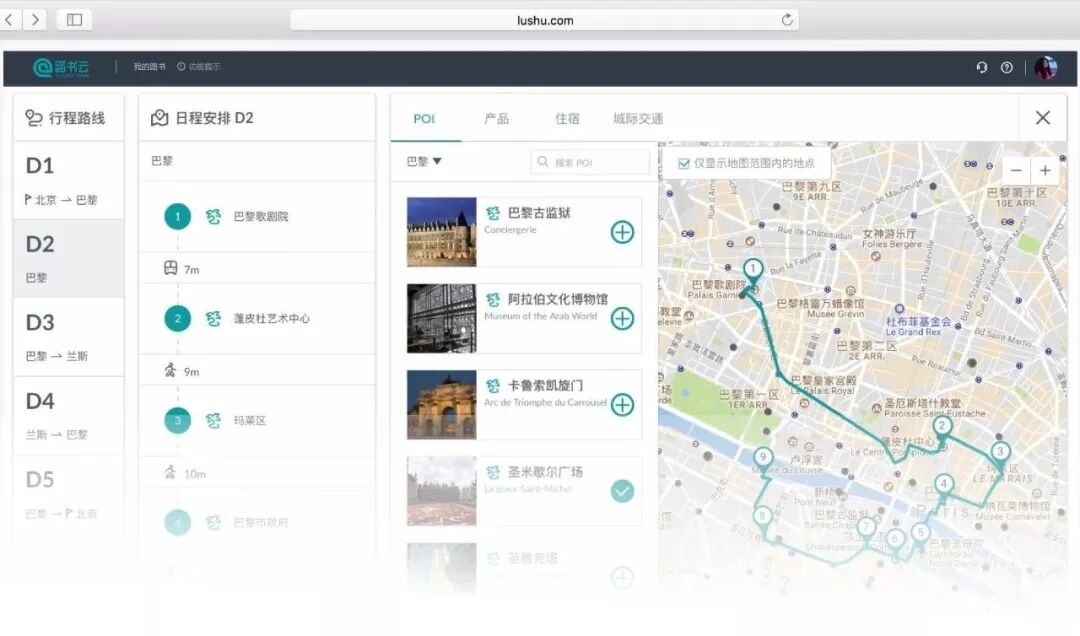This screenshot has width=1080, height=636.
Task: Click the 巴黎古监狱 title
Action: click(539, 213)
